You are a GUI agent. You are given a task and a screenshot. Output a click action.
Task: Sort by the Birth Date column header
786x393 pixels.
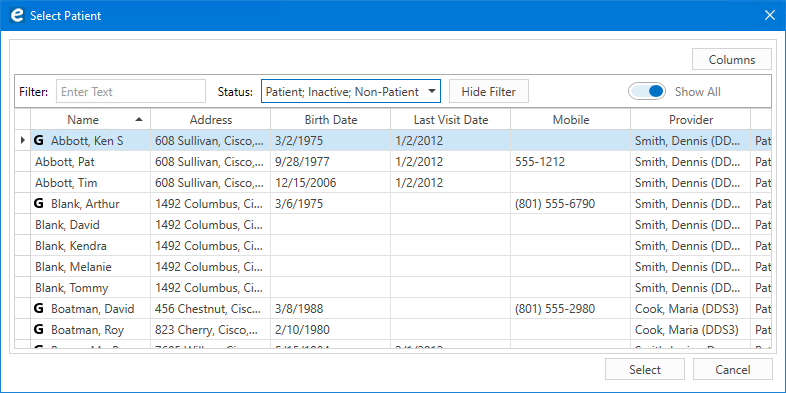click(x=331, y=120)
